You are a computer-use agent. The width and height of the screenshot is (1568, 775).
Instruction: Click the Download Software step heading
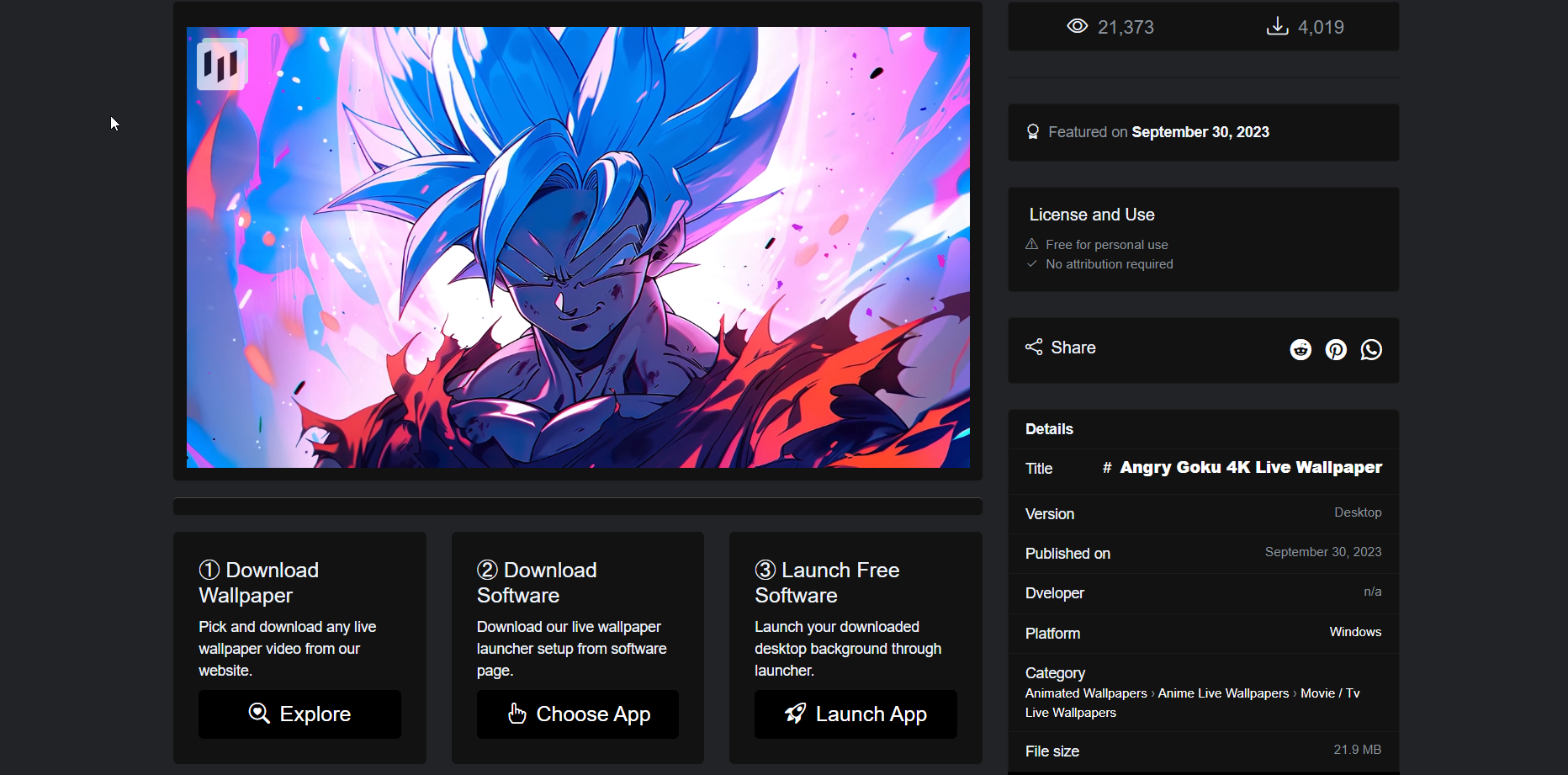(537, 582)
